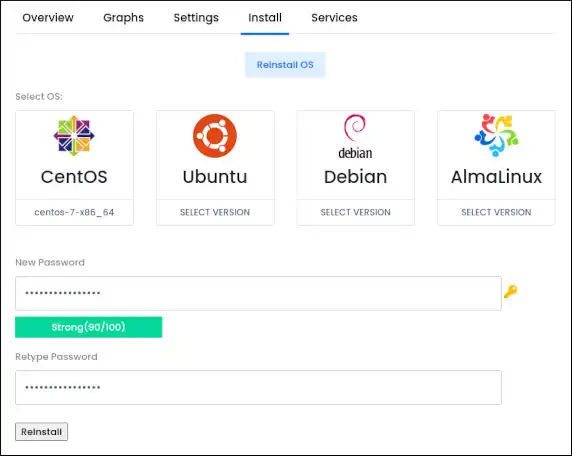Open the centos-7-x86_64 version dropdown
This screenshot has width=572, height=456.
74,212
